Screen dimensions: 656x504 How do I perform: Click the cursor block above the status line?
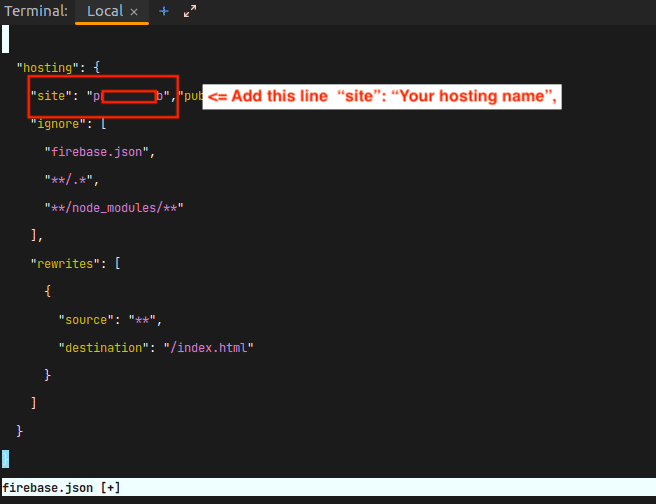coord(5,459)
